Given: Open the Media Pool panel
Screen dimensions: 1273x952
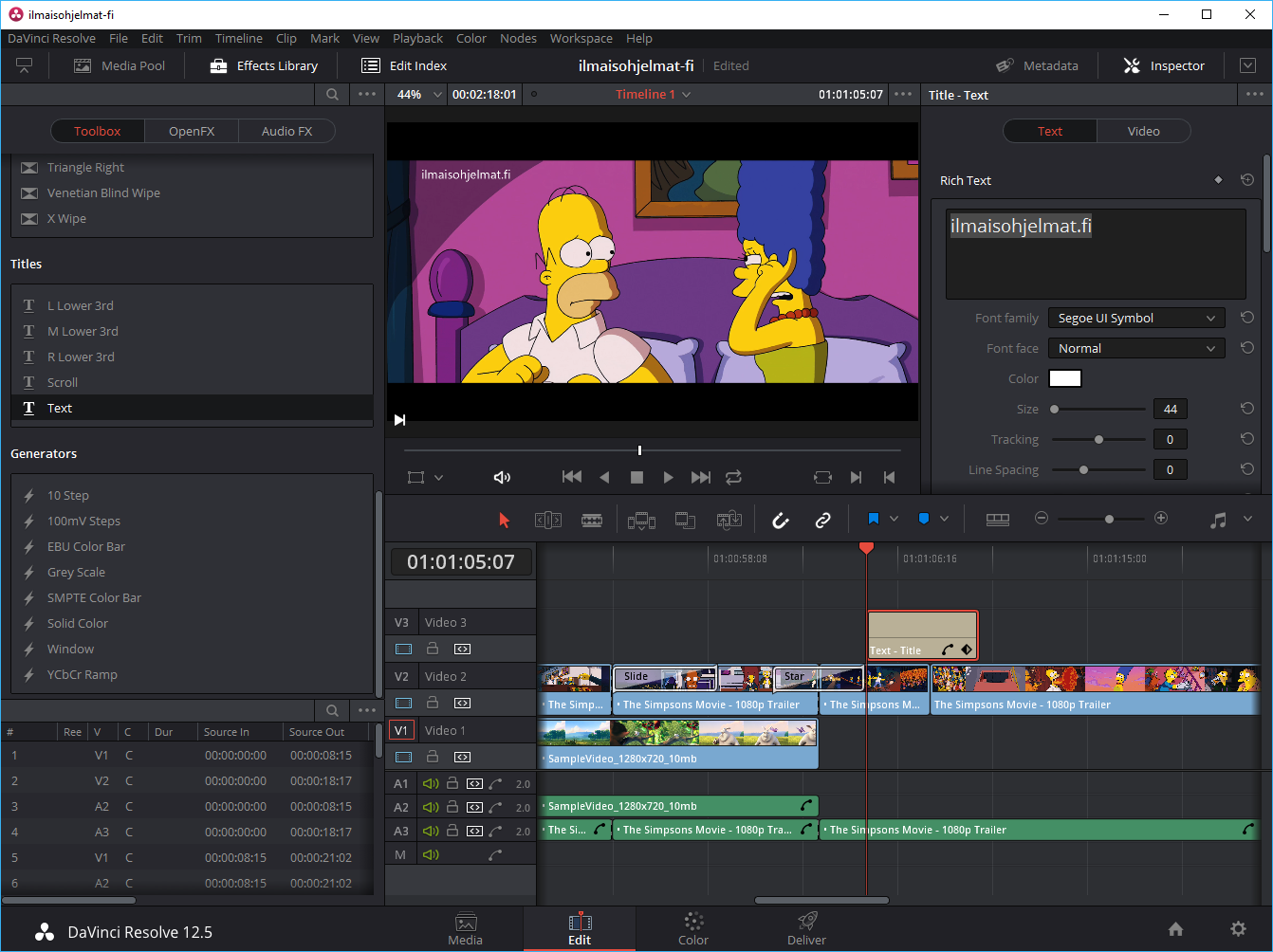Looking at the screenshot, I should 120,65.
